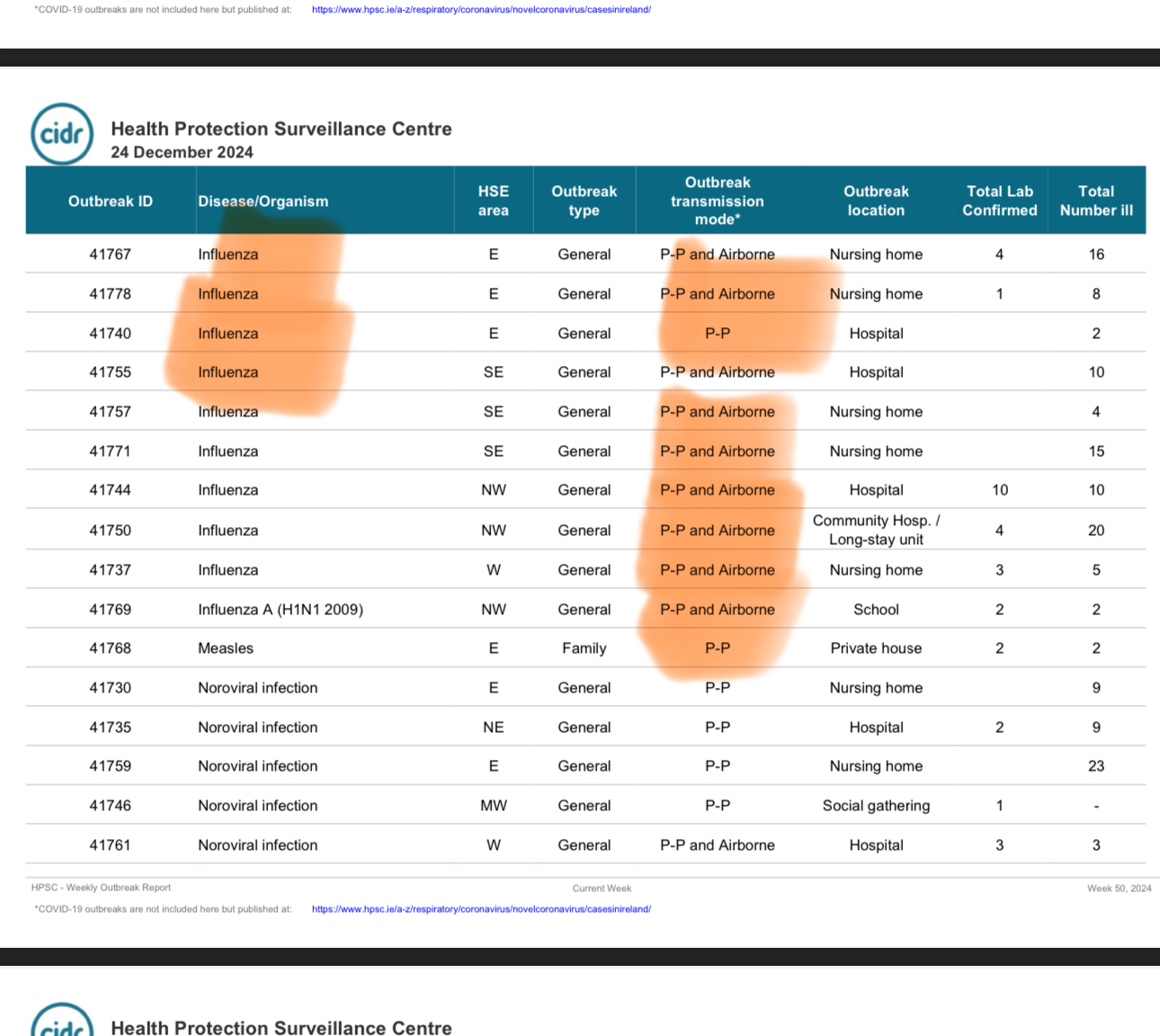Click the Disease/Organism column header

point(263,201)
